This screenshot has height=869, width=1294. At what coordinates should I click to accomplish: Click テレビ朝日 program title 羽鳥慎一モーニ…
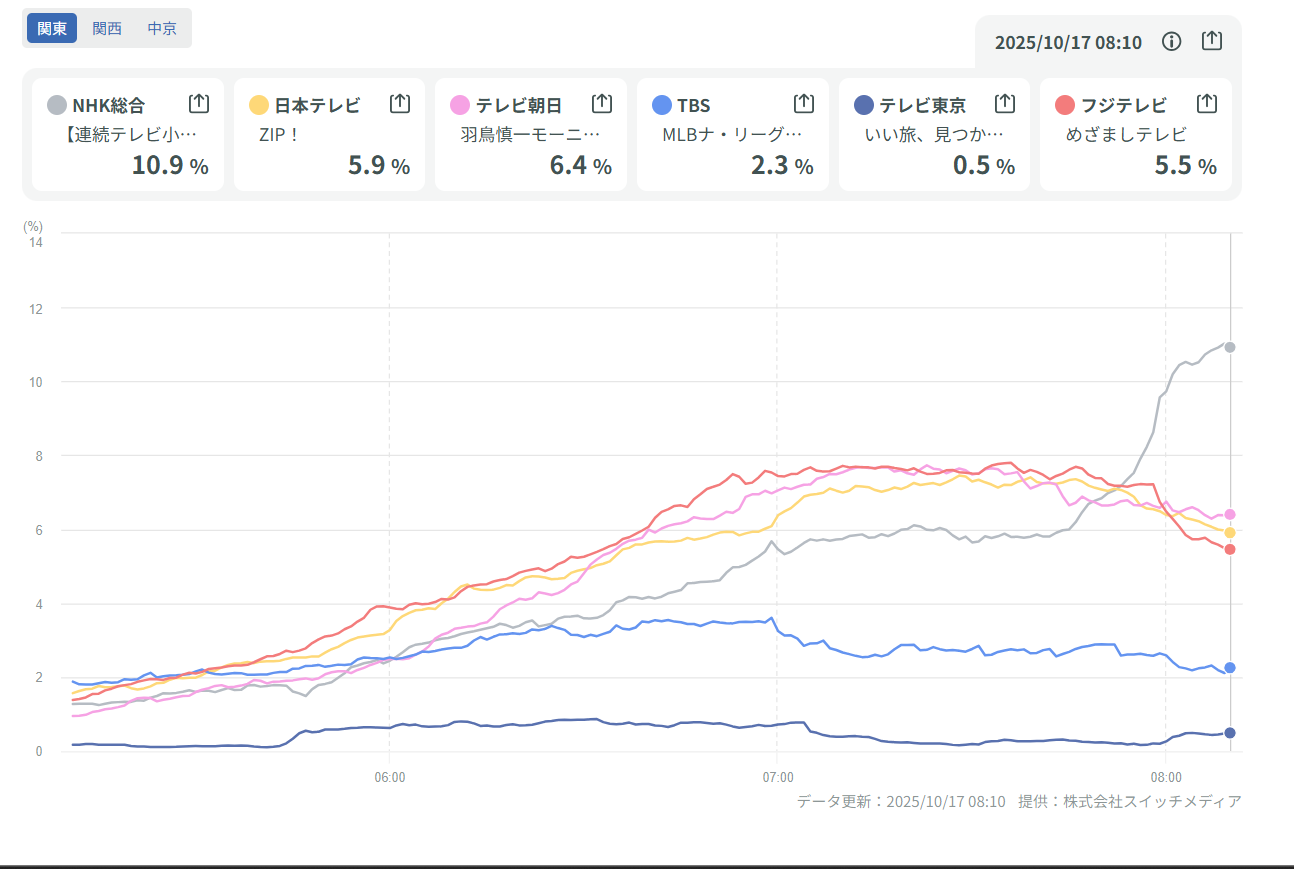pyautogui.click(x=530, y=135)
